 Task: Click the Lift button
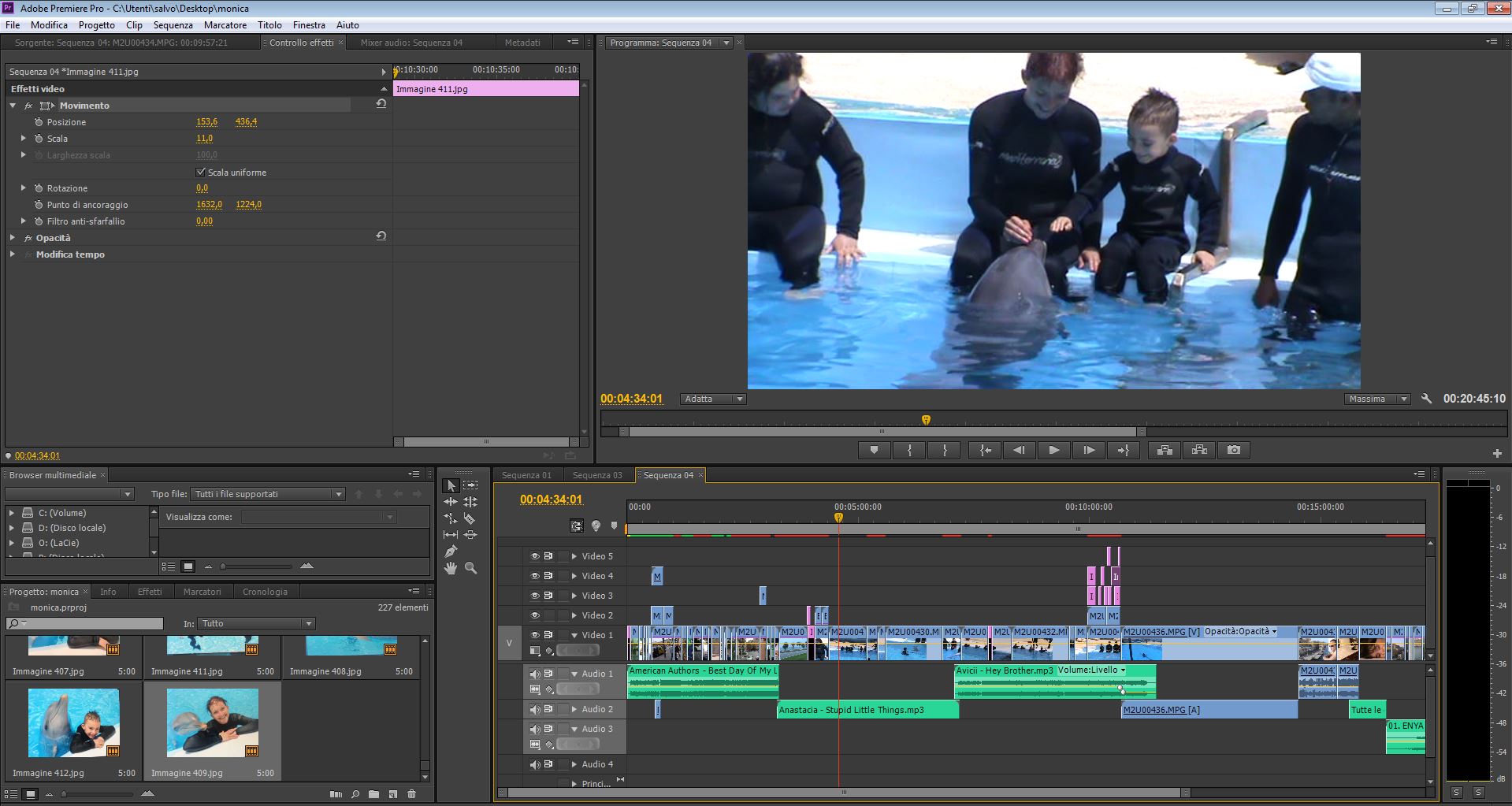tap(1165, 450)
